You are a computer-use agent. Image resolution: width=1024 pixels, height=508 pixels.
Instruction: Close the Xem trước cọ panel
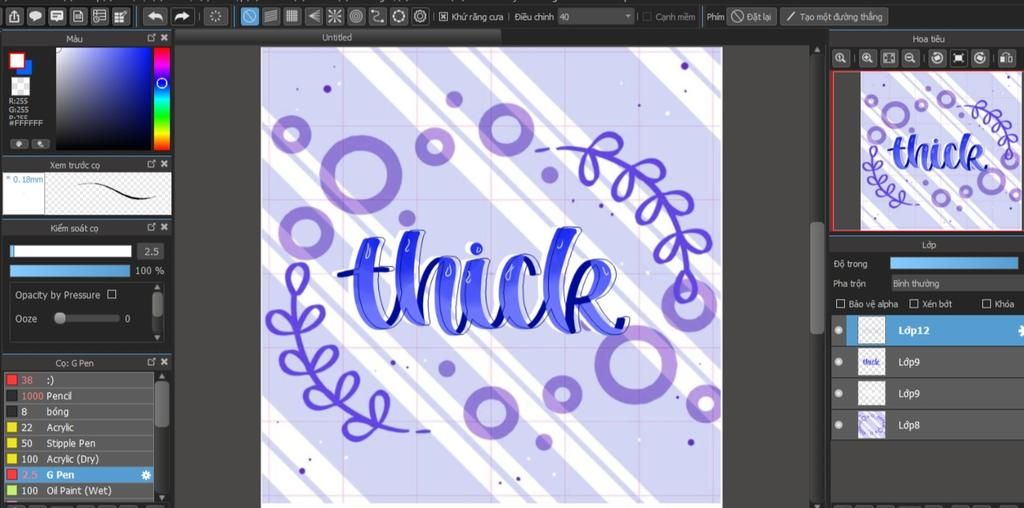click(165, 164)
